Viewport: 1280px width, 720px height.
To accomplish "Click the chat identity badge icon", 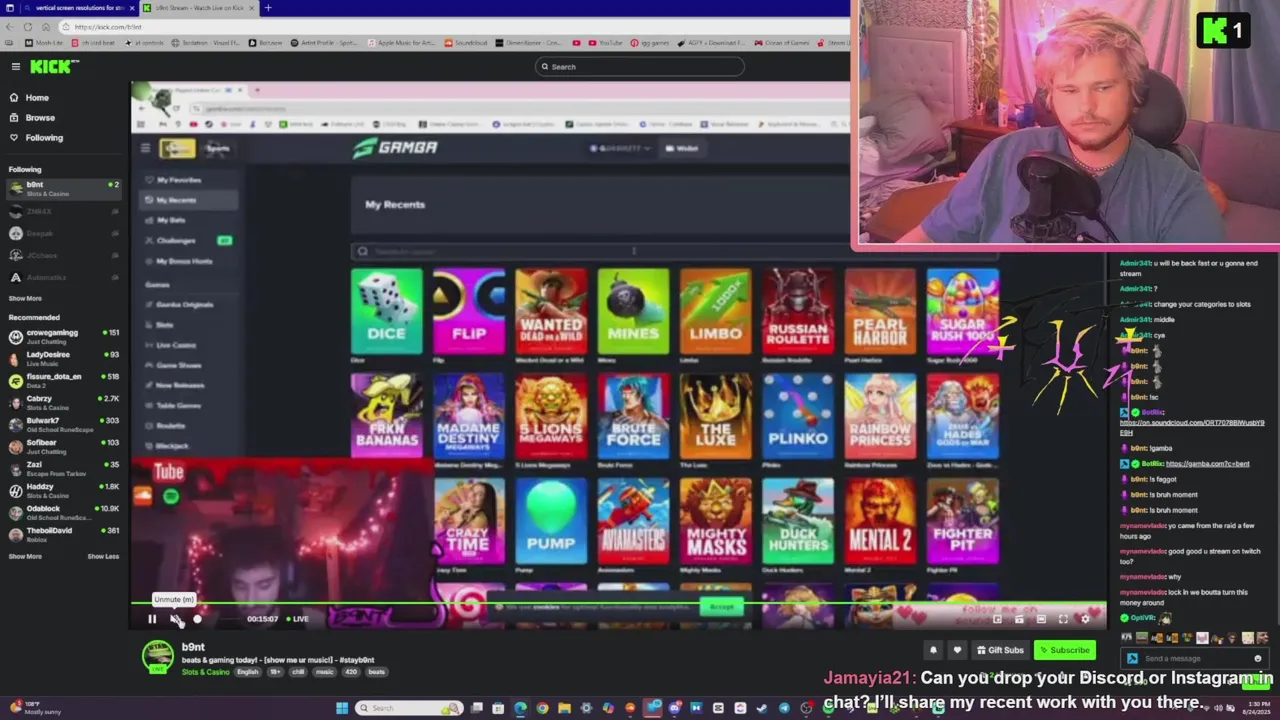I will (x=1132, y=658).
